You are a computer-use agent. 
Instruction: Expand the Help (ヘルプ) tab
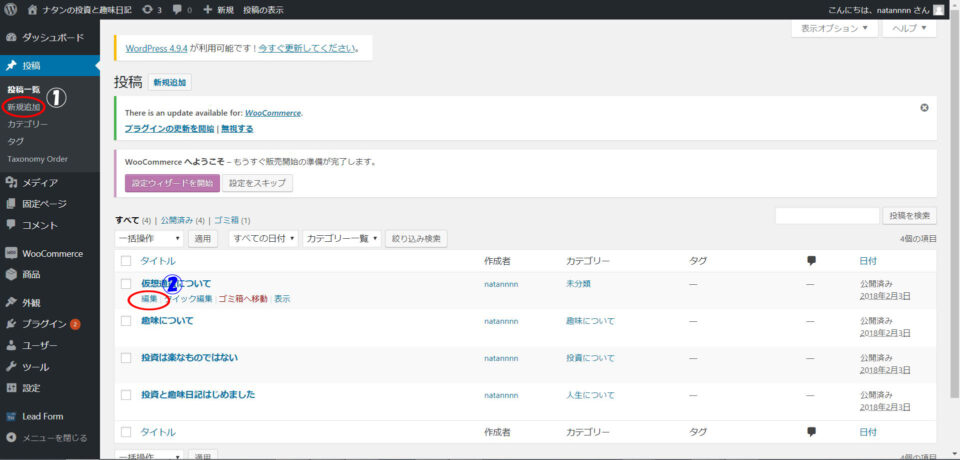pos(909,28)
